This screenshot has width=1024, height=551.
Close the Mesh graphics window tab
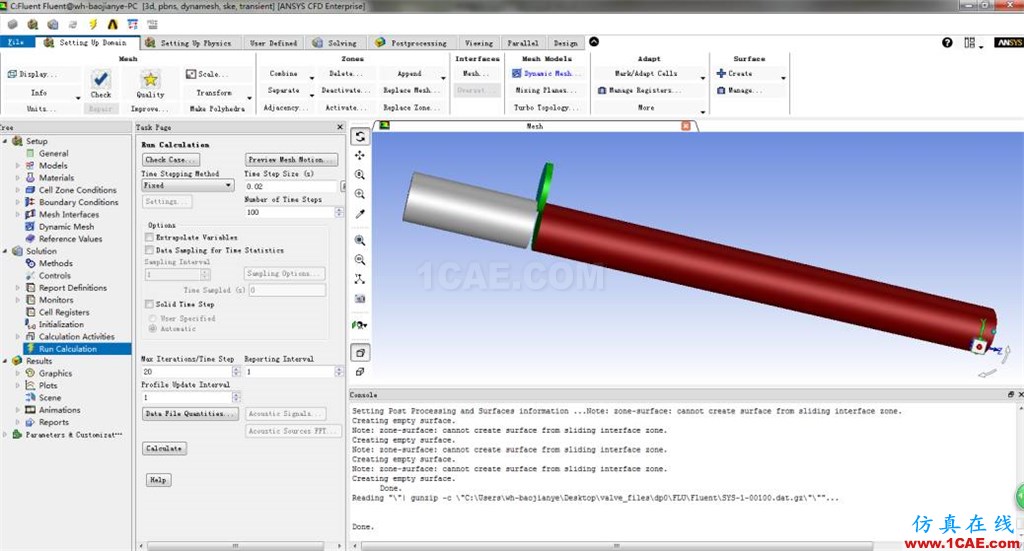pyautogui.click(x=686, y=125)
